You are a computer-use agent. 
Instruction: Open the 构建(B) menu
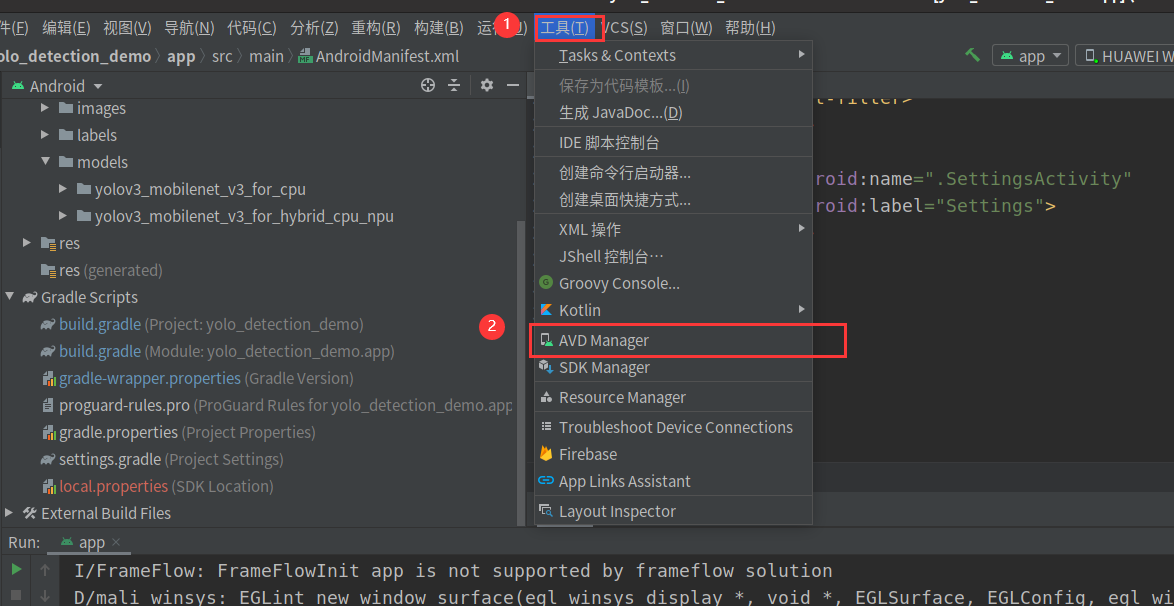[439, 28]
